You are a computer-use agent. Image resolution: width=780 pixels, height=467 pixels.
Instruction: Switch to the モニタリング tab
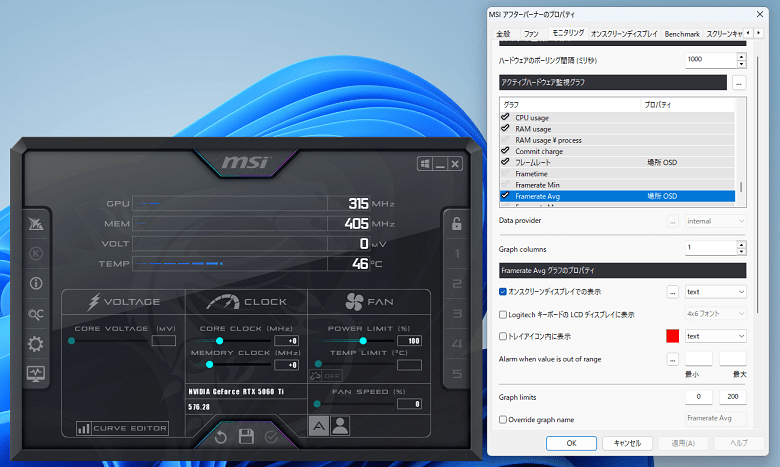[x=569, y=32]
